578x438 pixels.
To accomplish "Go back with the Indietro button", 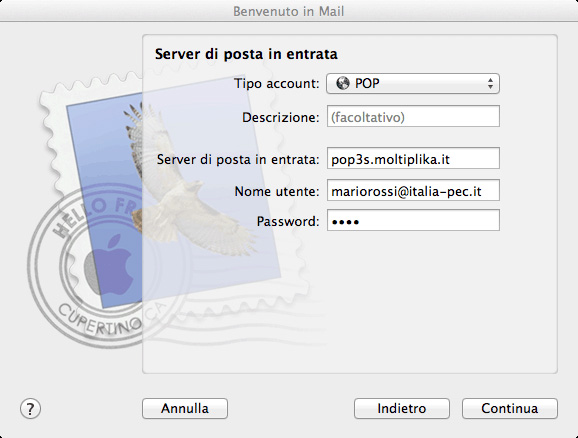I will [402, 409].
